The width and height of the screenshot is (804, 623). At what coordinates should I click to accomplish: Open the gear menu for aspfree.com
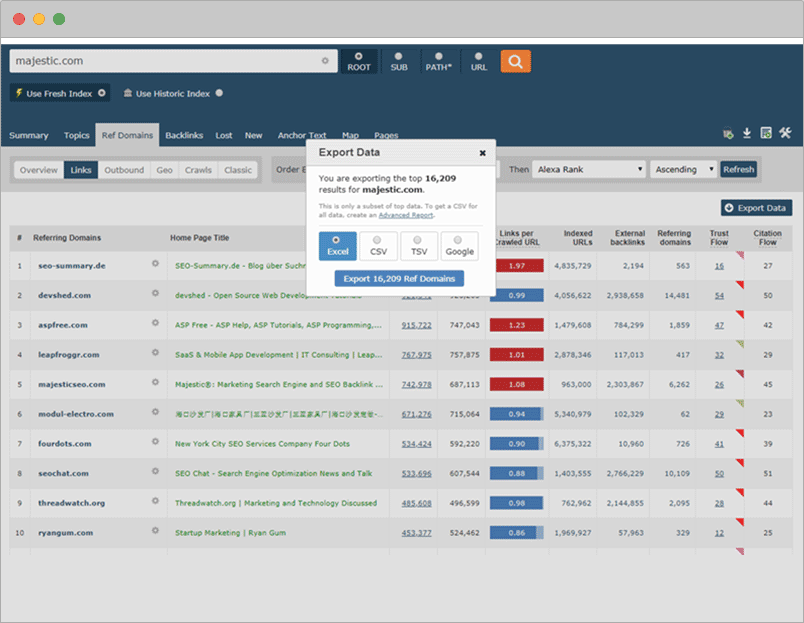(155, 323)
